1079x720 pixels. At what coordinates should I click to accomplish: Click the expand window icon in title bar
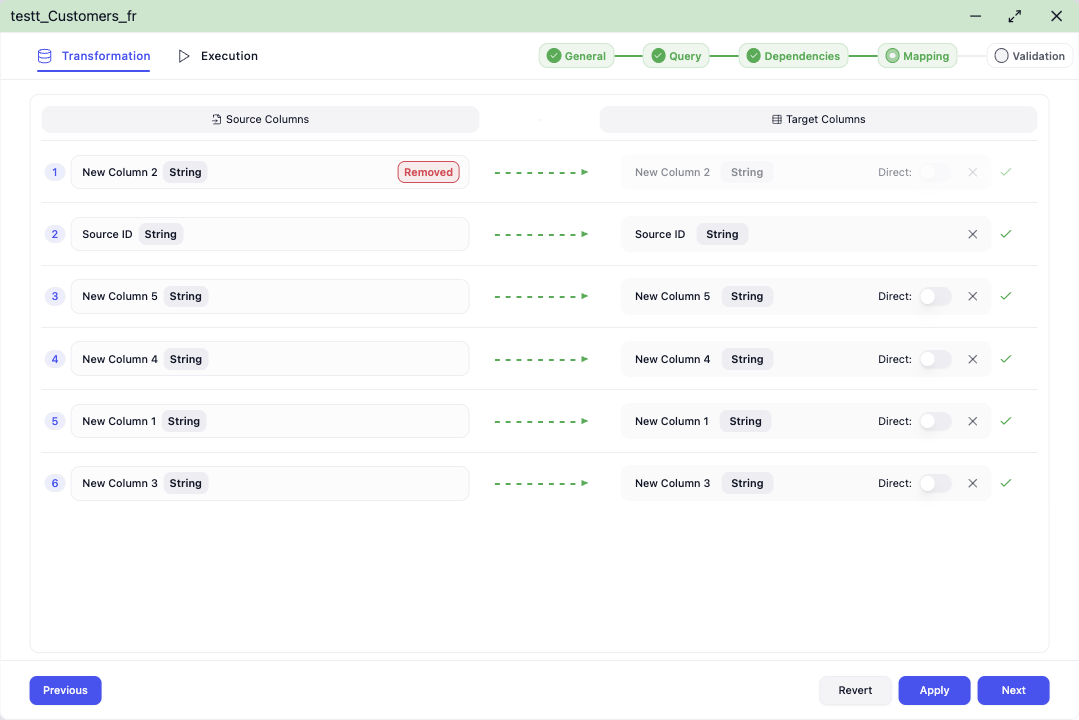(1015, 16)
